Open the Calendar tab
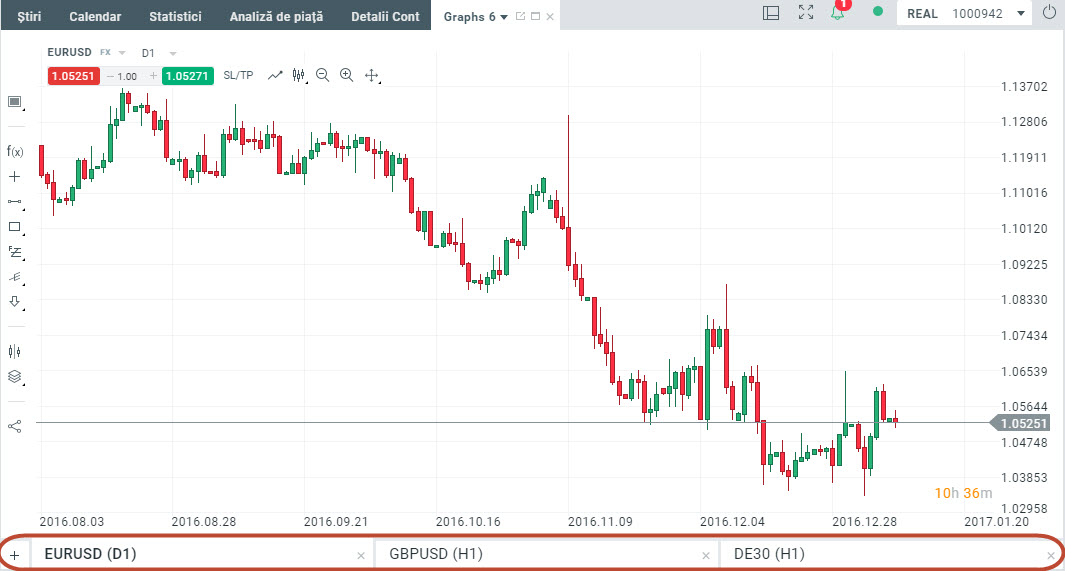Image resolution: width=1065 pixels, height=571 pixels. (95, 16)
